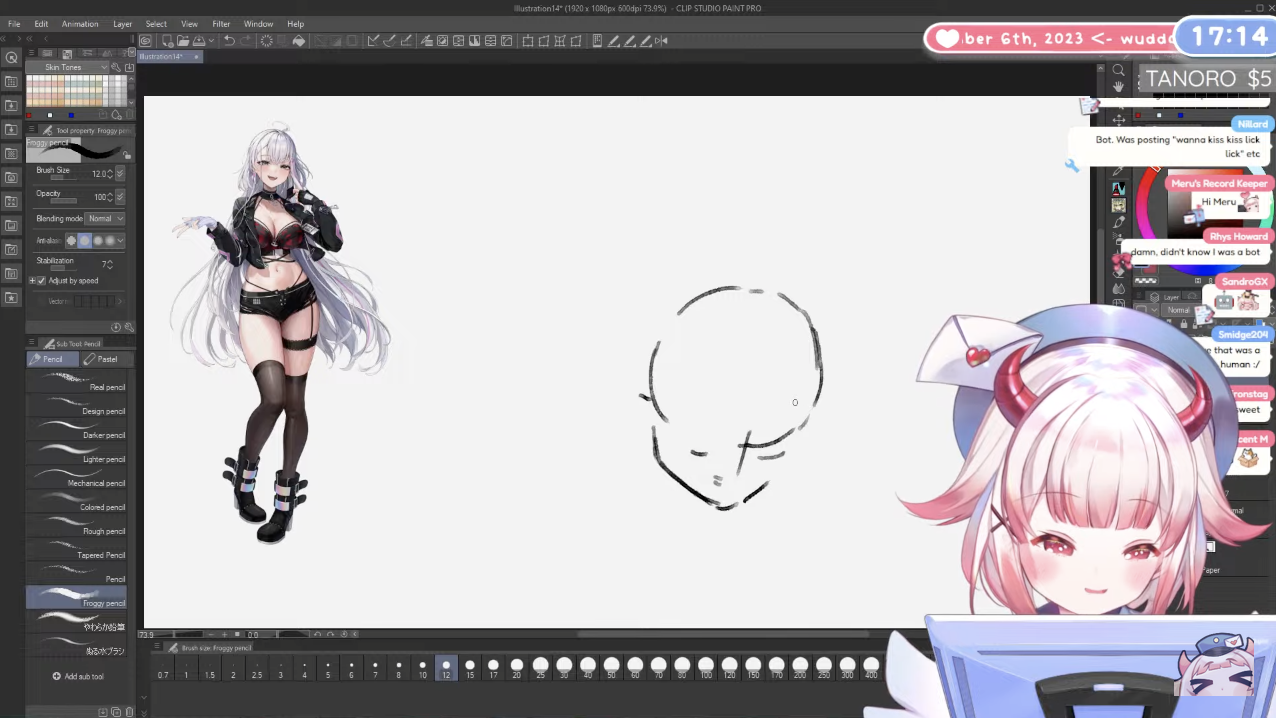Viewport: 1276px width, 718px height.
Task: Toggle the Adjust by speed checkbox
Action: (x=42, y=281)
